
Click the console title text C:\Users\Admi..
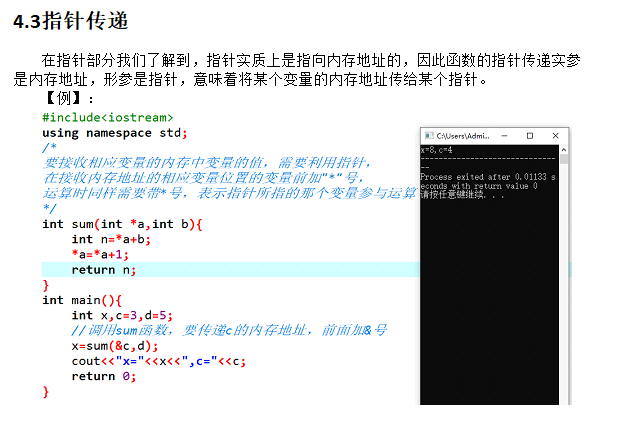tap(463, 136)
